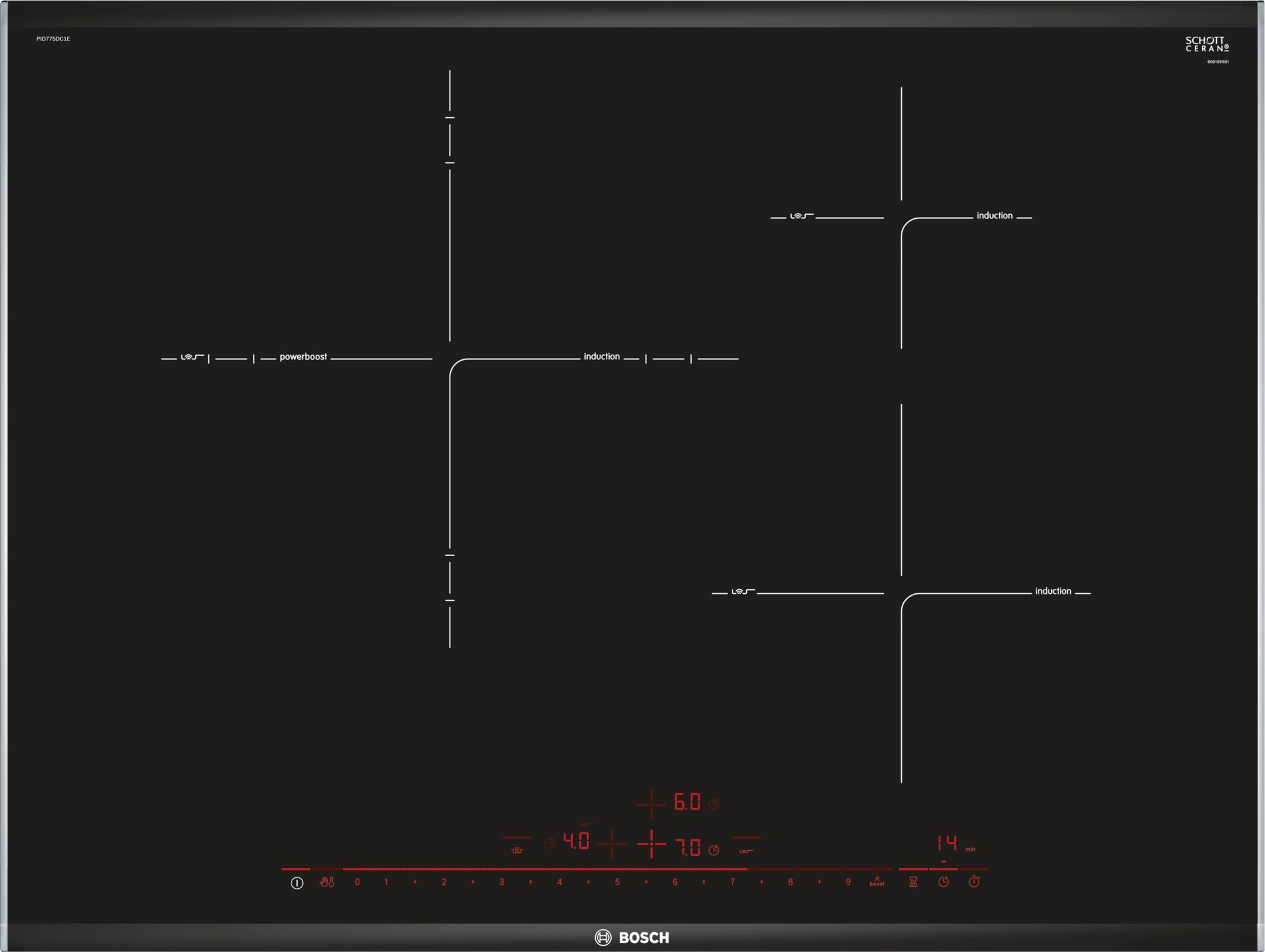Tap the powerboost label on left zone
This screenshot has height=952, width=1265.
pyautogui.click(x=303, y=357)
